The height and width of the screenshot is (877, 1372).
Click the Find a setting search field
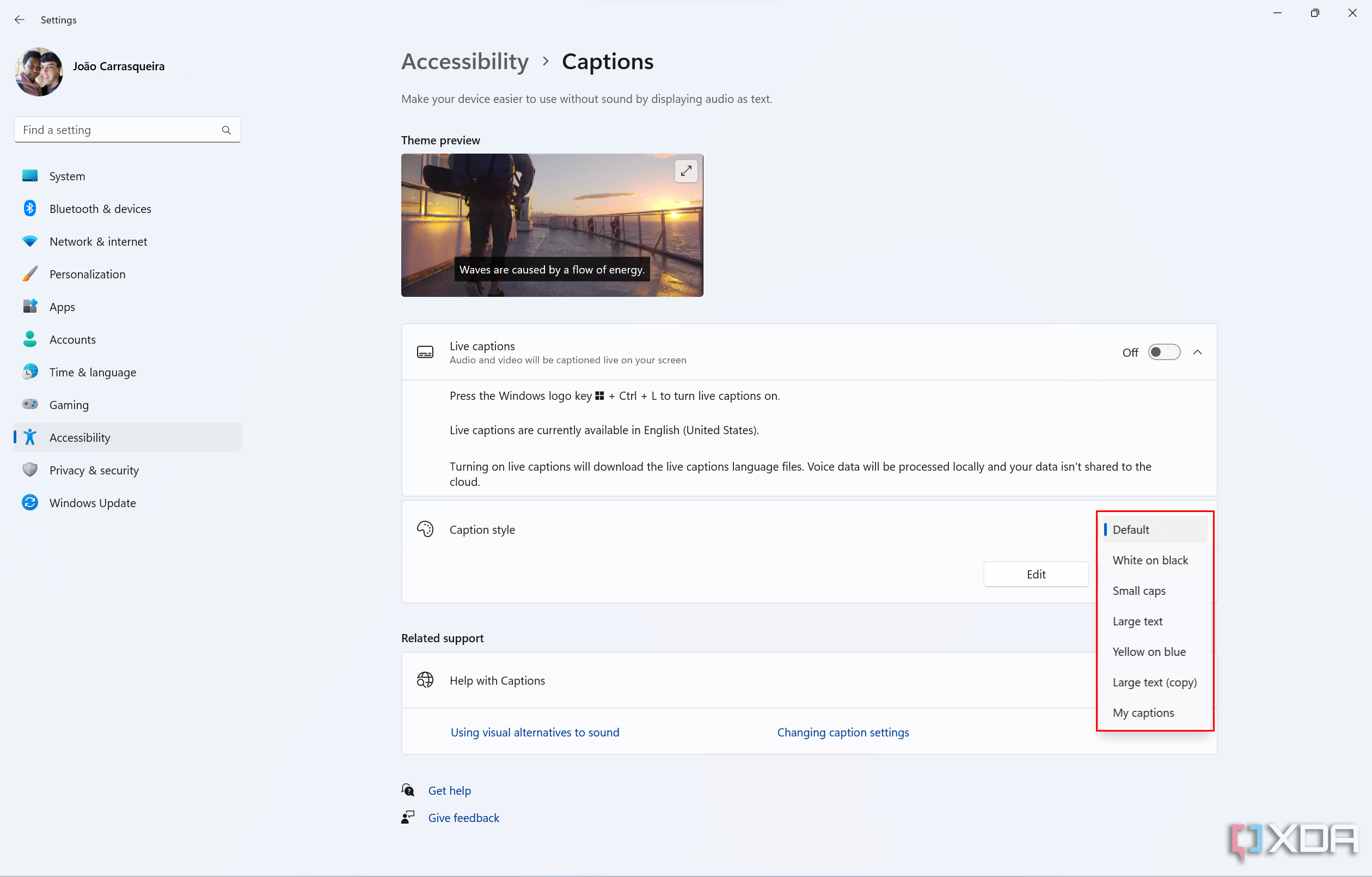click(127, 129)
